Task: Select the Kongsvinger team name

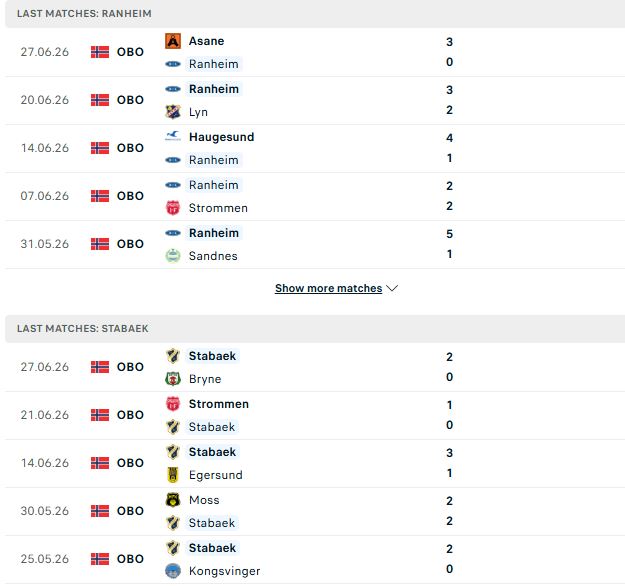Action: click(224, 571)
